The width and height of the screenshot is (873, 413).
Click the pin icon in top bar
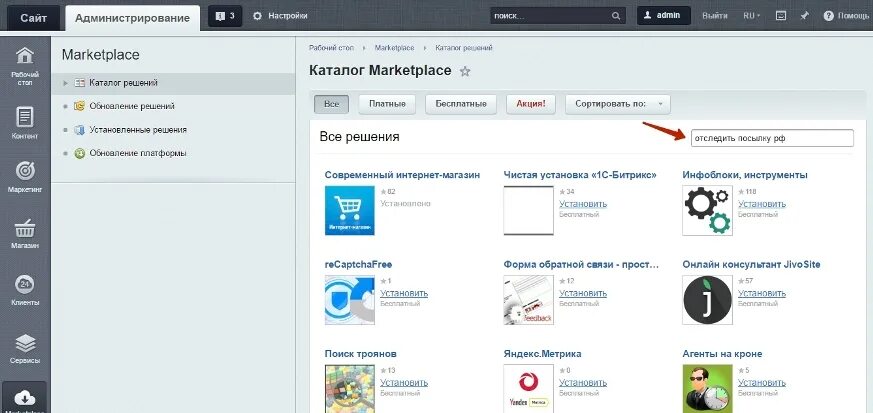[x=804, y=16]
